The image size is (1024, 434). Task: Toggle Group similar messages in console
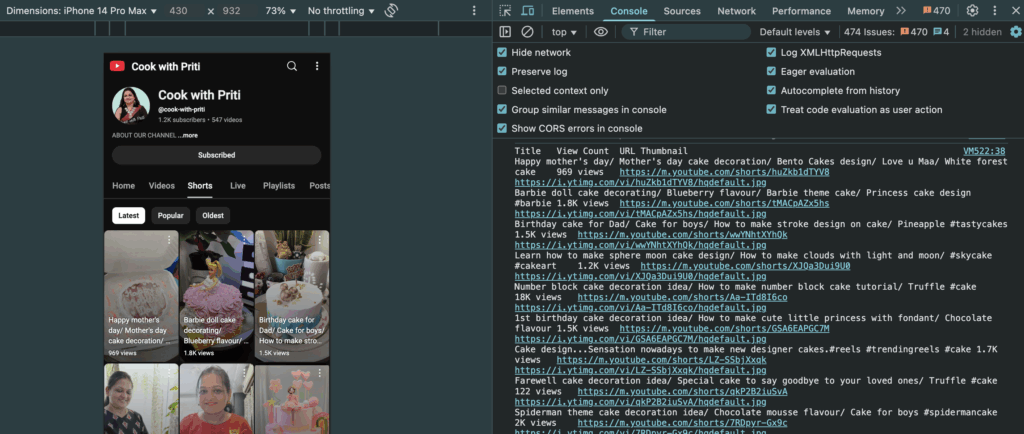click(x=502, y=109)
